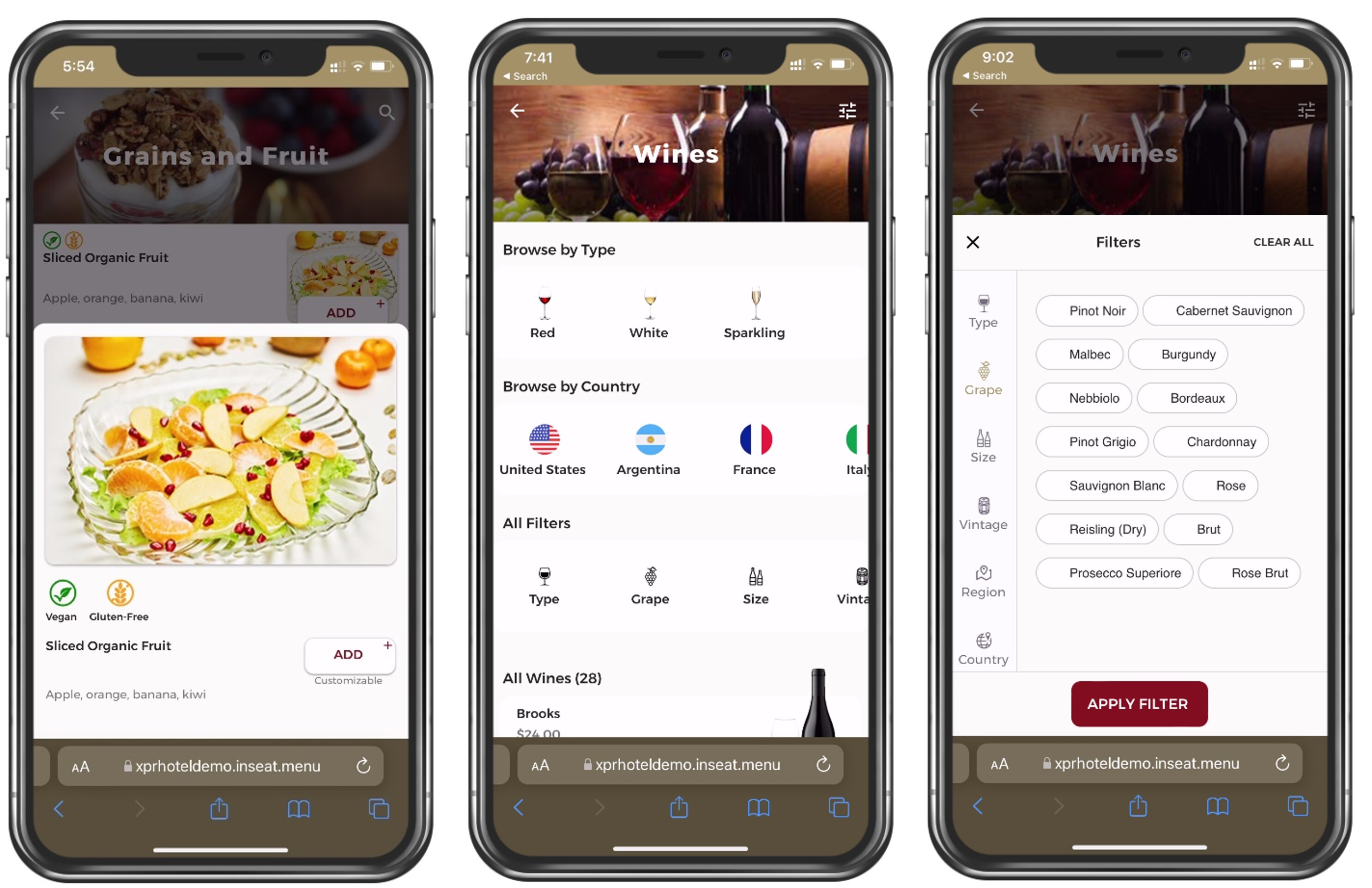The width and height of the screenshot is (1372, 888).
Task: Click APPLY FILTER button
Action: pos(1139,703)
